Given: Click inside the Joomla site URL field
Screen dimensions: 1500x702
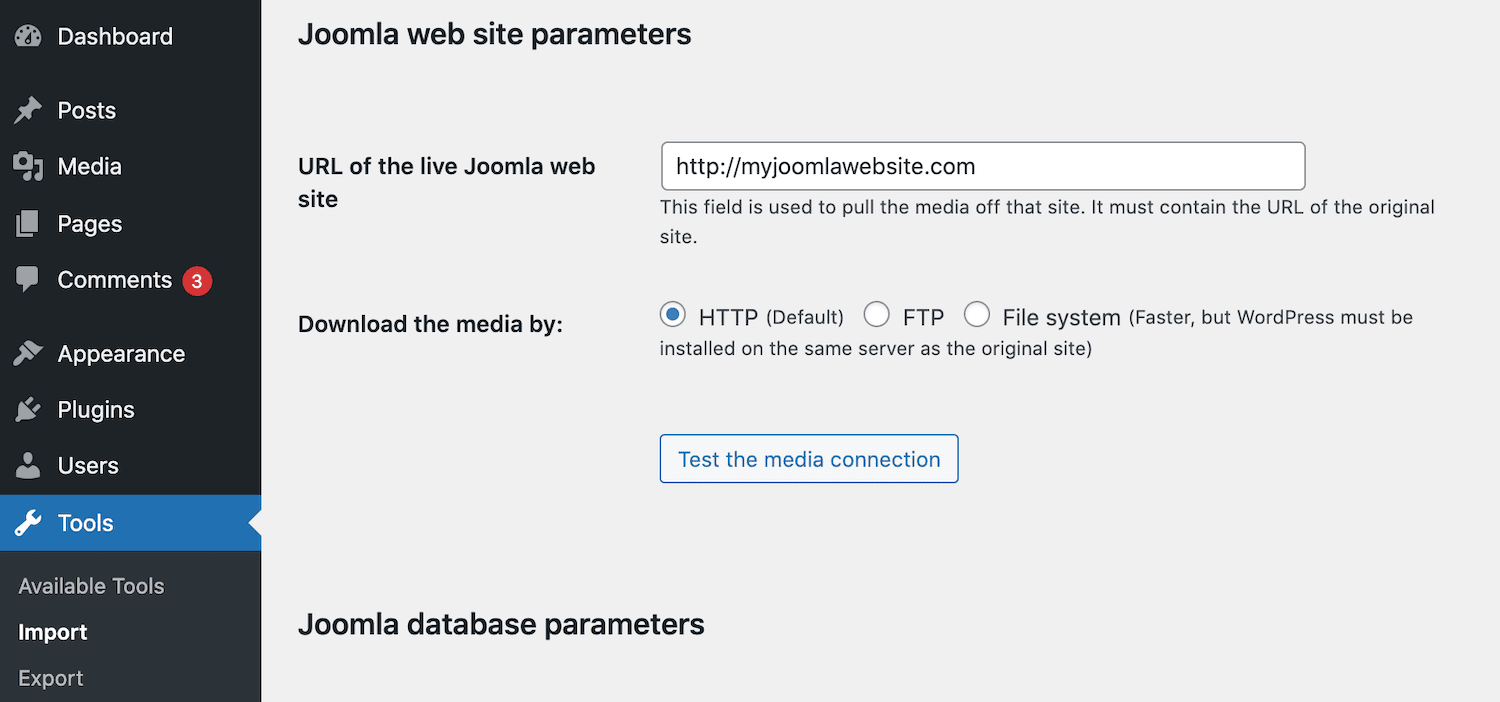Looking at the screenshot, I should point(982,166).
